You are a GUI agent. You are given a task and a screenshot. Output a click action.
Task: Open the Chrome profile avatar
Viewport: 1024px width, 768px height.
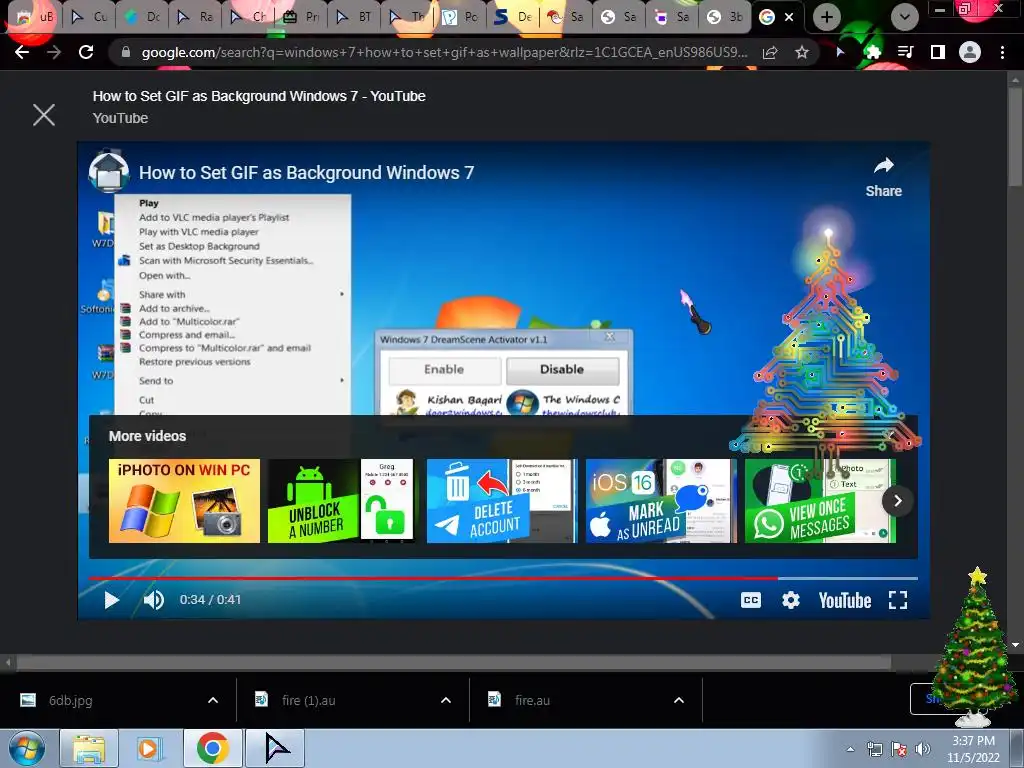(x=970, y=52)
